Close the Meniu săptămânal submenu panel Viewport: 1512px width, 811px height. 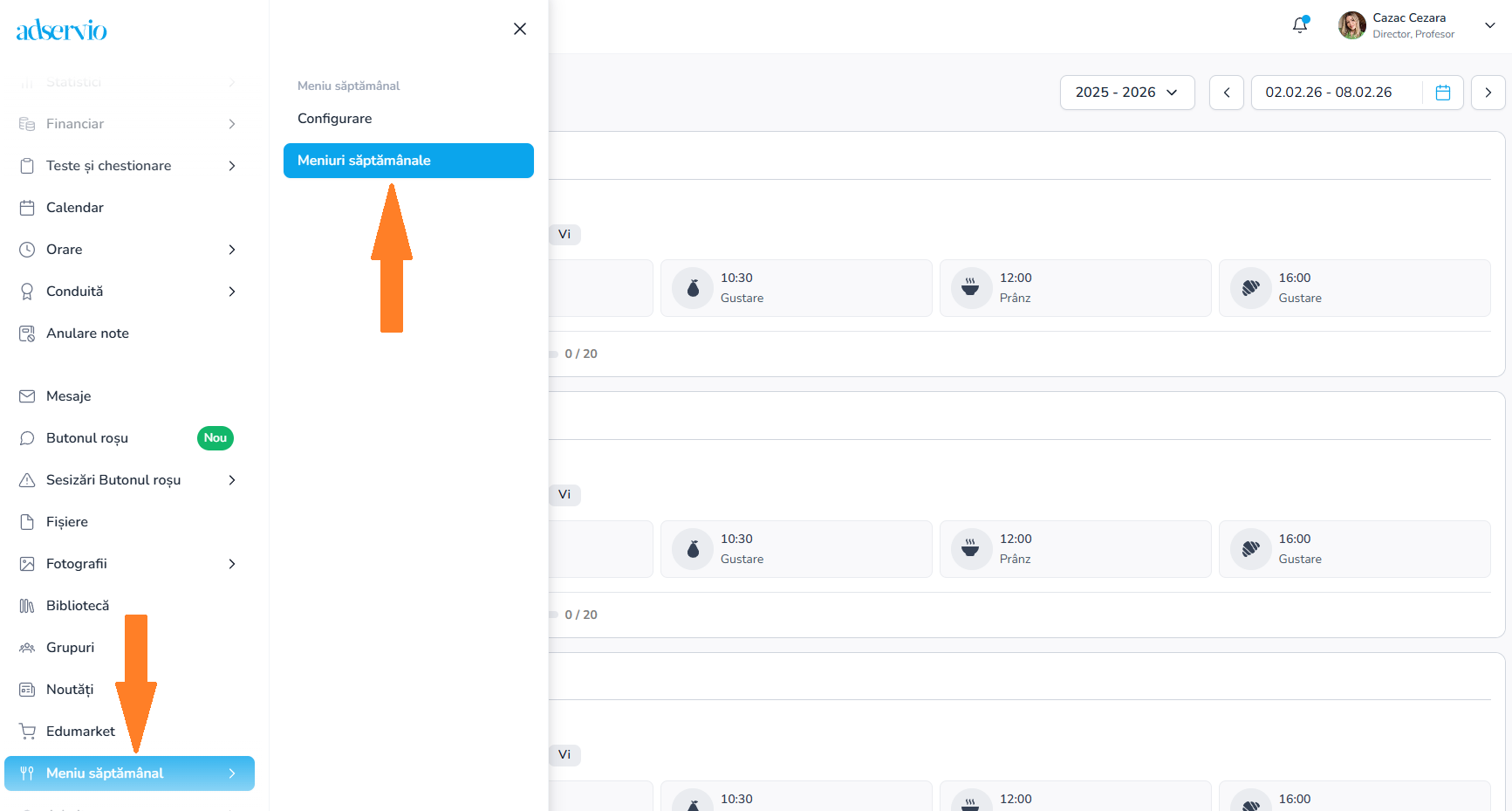(520, 29)
